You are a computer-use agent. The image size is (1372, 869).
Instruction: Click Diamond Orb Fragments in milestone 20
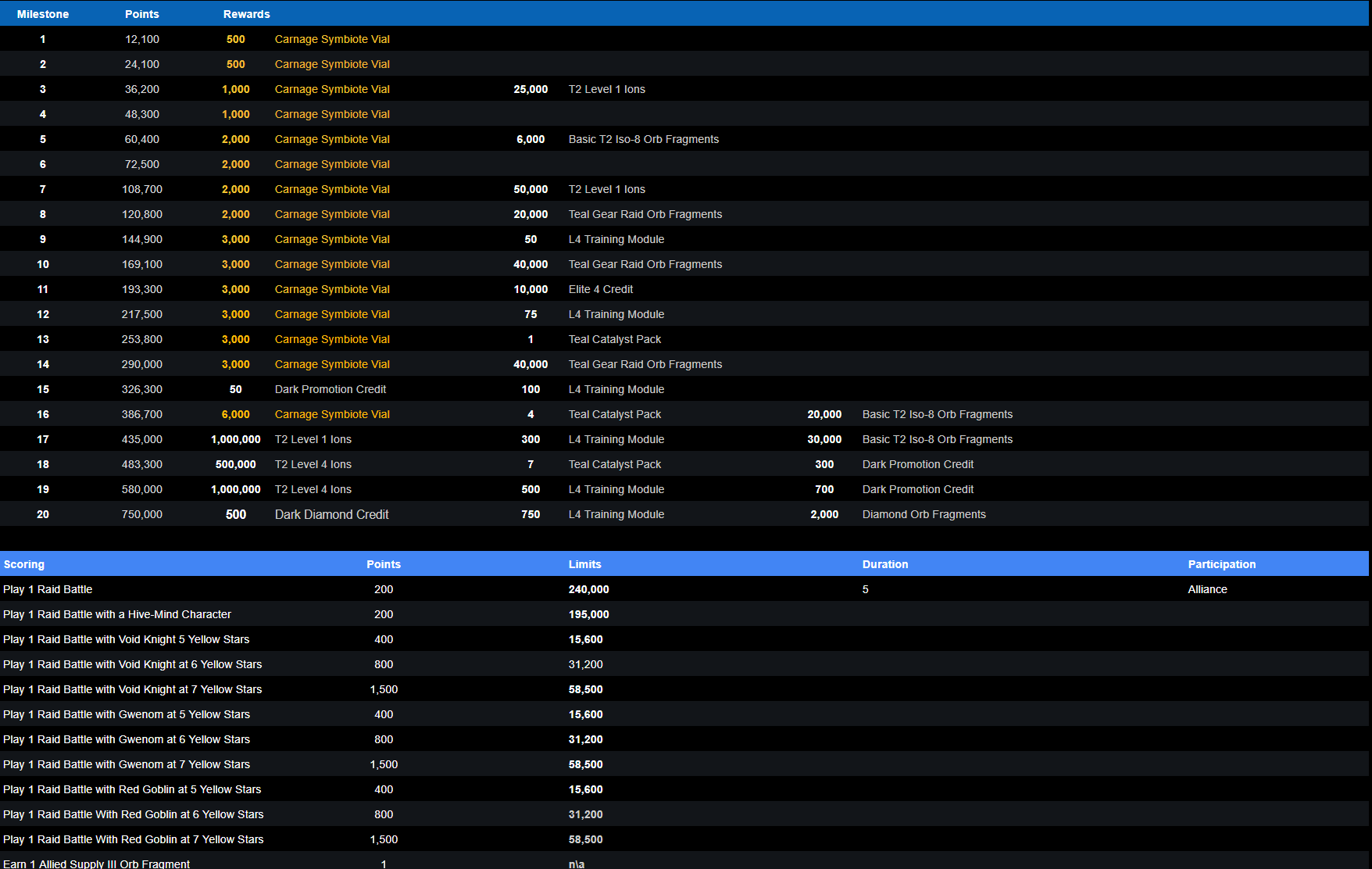[x=924, y=514]
